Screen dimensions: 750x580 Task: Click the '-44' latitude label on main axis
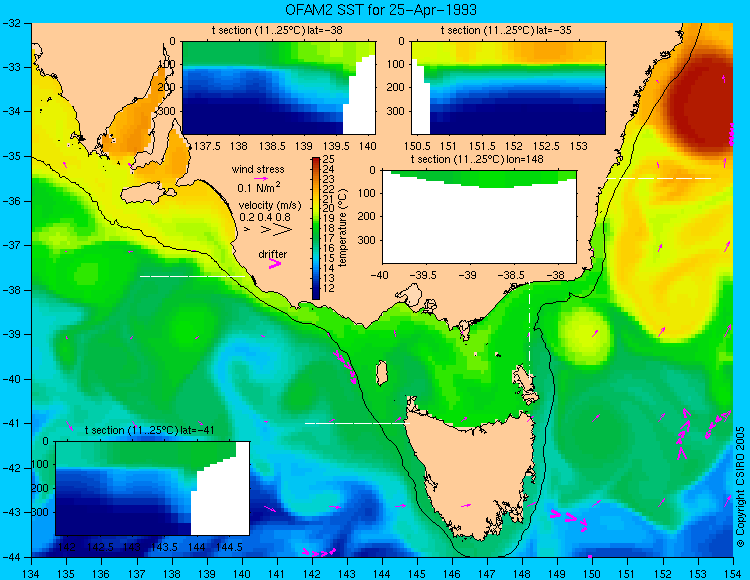coord(13,557)
